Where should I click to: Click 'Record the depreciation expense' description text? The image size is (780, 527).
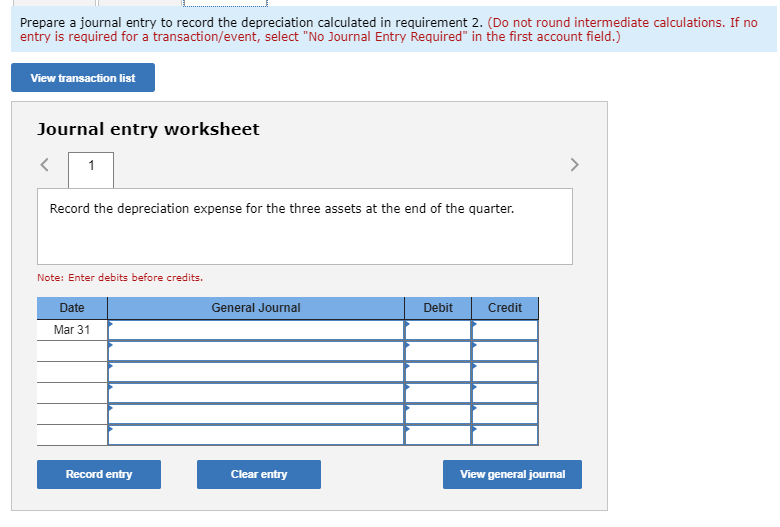click(282, 209)
